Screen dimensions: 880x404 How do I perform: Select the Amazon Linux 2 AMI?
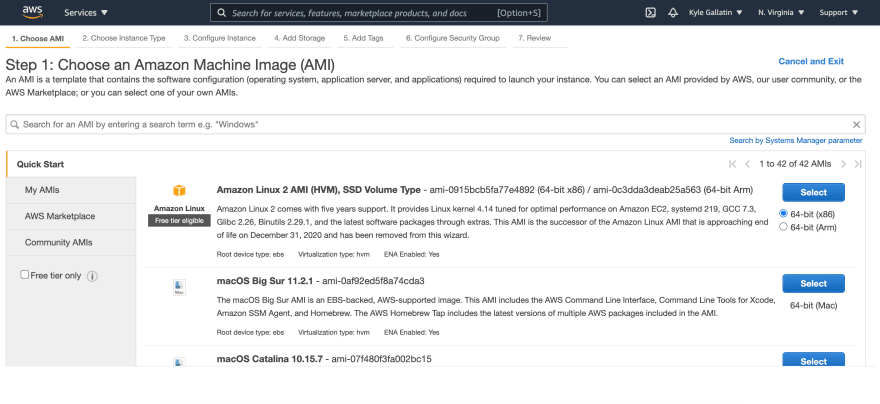[813, 192]
